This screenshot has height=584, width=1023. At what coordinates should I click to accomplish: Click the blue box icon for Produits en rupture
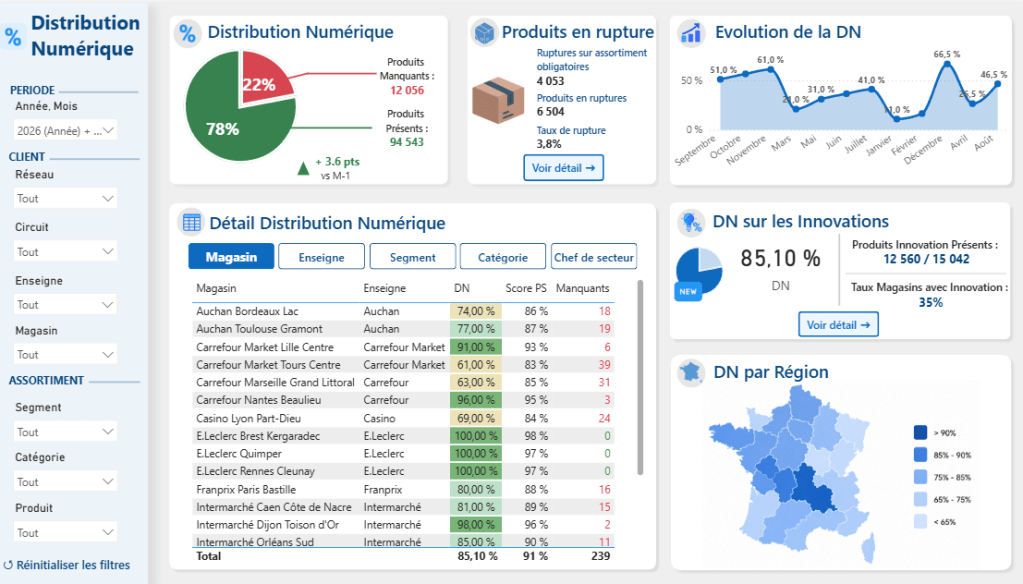pyautogui.click(x=484, y=33)
